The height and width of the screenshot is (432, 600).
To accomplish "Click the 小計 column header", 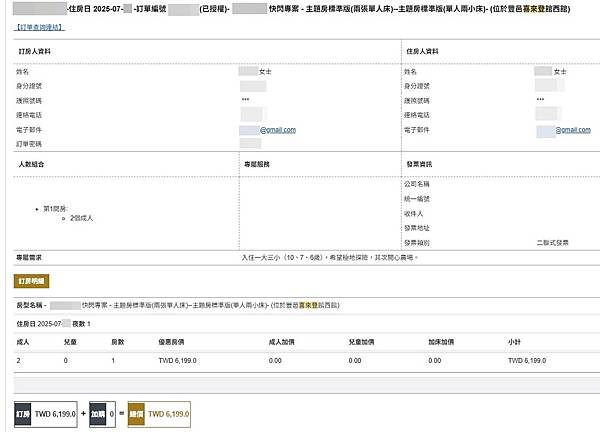I will (x=514, y=342).
